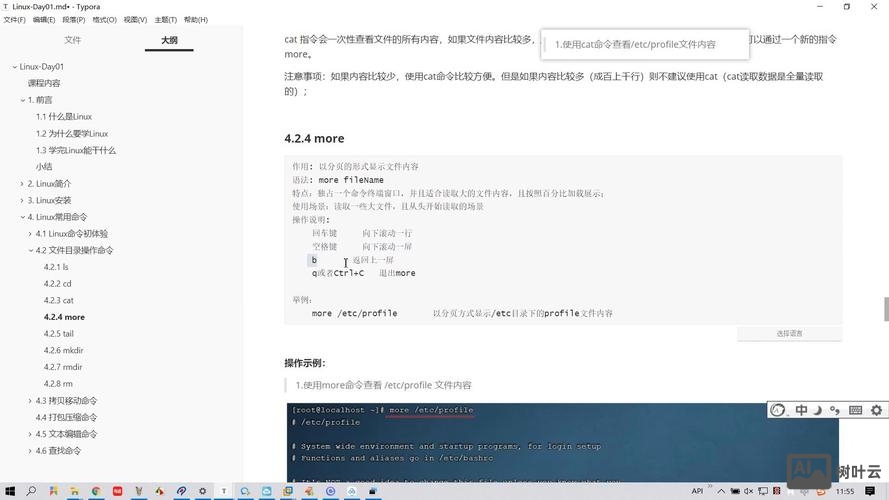Toggle half/full-width moon icon on IME bar

point(818,410)
